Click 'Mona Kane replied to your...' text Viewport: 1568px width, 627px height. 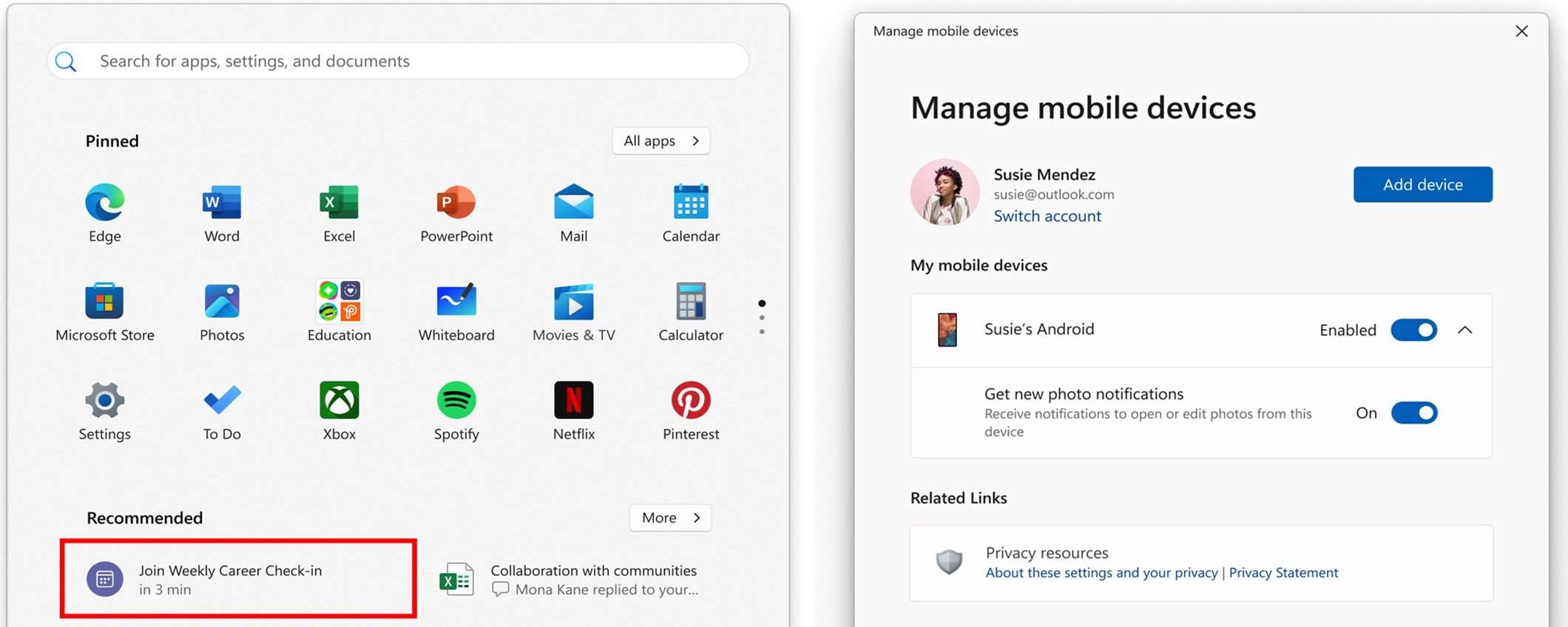[x=606, y=589]
